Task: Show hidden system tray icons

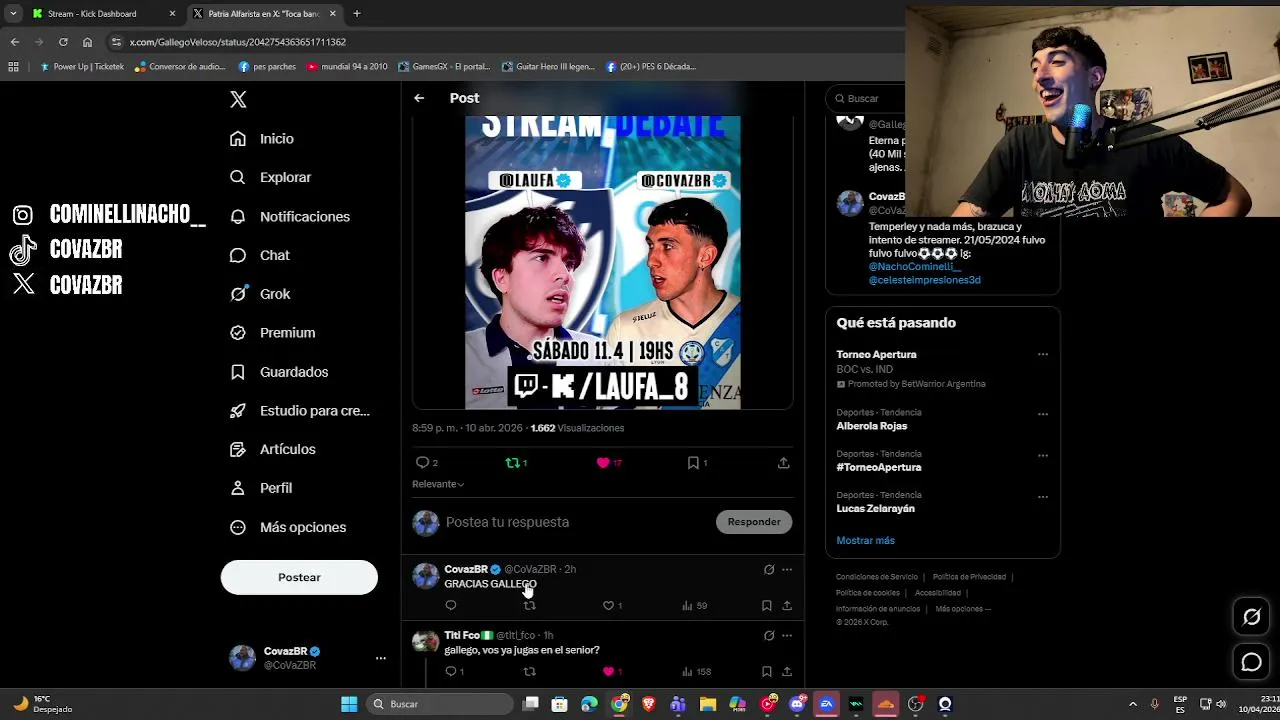Action: tap(1132, 704)
